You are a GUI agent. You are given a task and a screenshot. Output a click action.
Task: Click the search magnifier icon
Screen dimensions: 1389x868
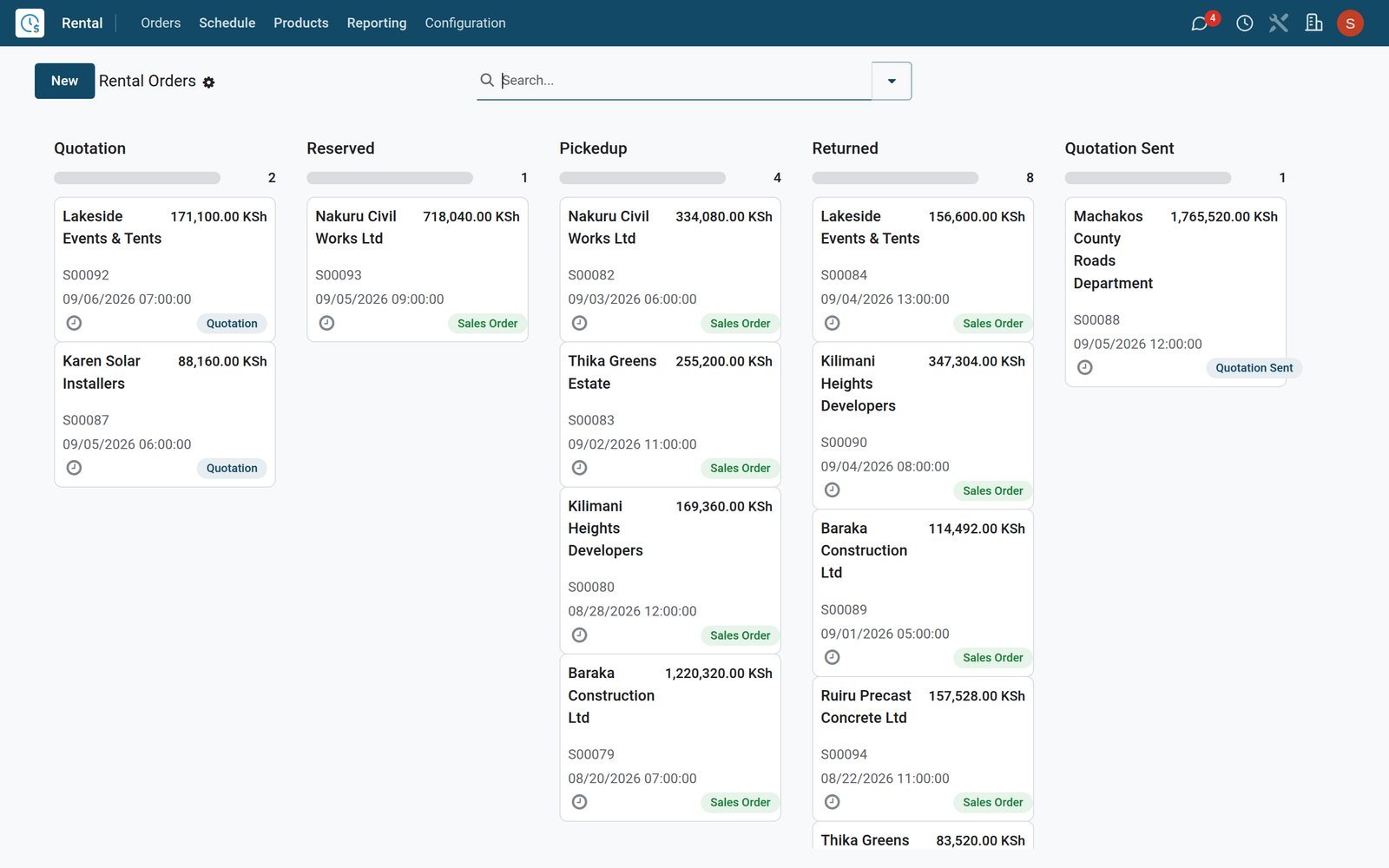(x=487, y=80)
